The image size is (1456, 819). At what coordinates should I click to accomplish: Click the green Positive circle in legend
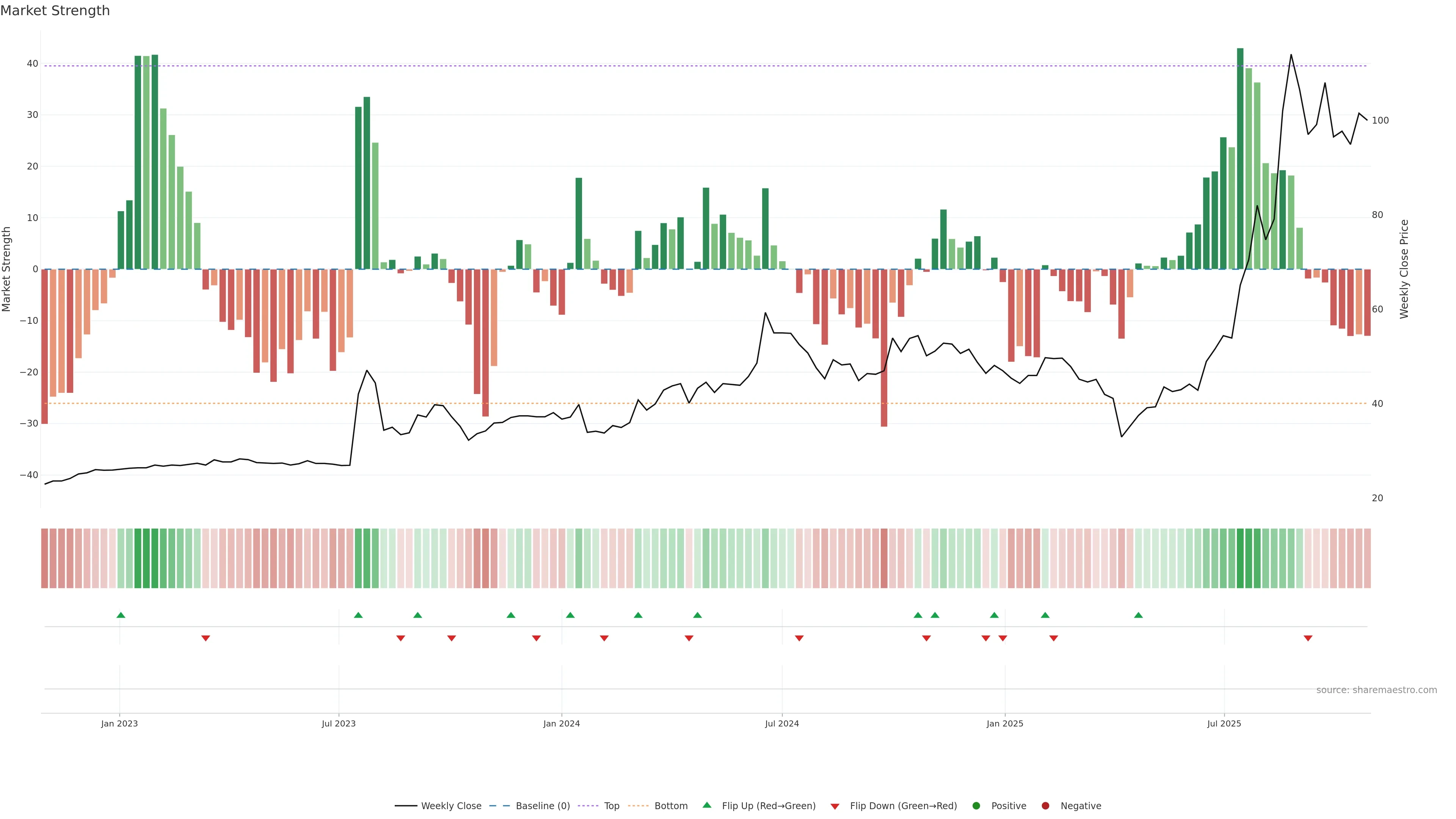tap(976, 806)
